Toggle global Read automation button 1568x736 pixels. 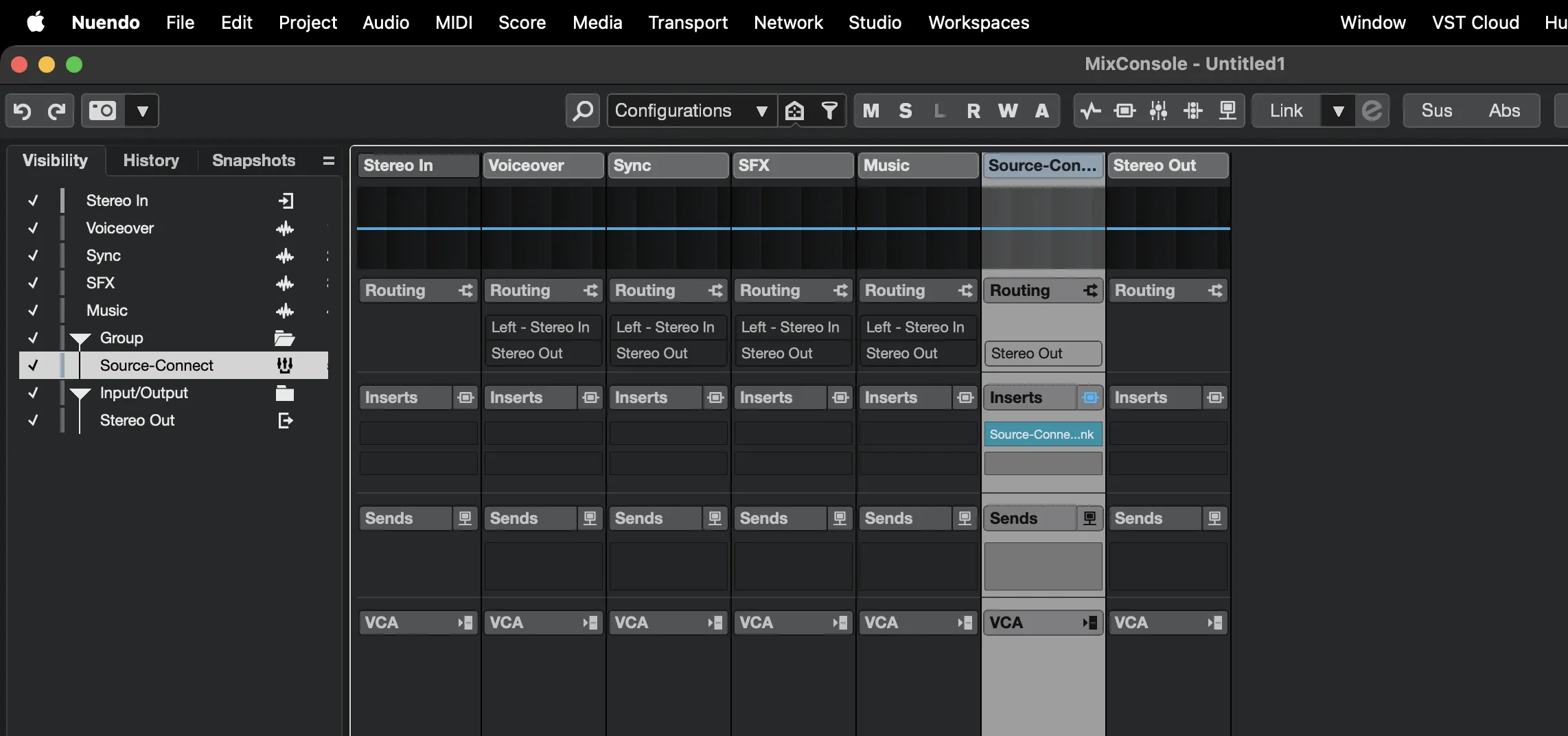pos(973,111)
